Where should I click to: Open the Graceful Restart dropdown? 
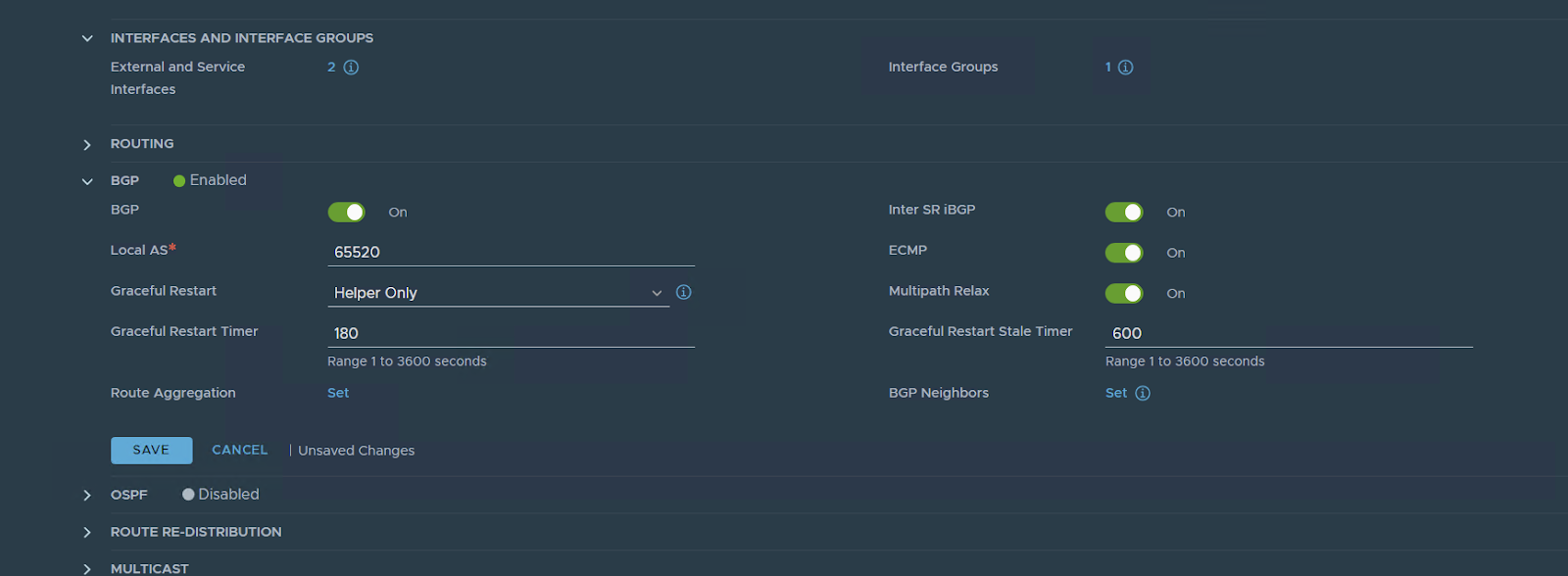pos(498,293)
